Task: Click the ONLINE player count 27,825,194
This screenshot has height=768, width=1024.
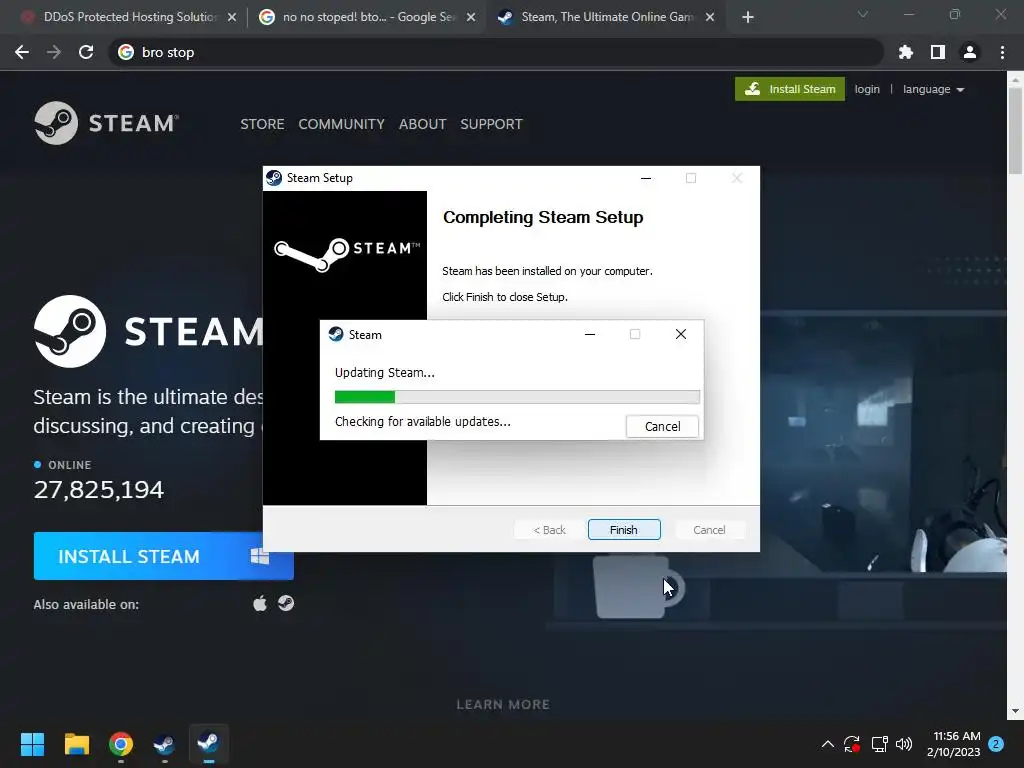Action: click(x=99, y=490)
